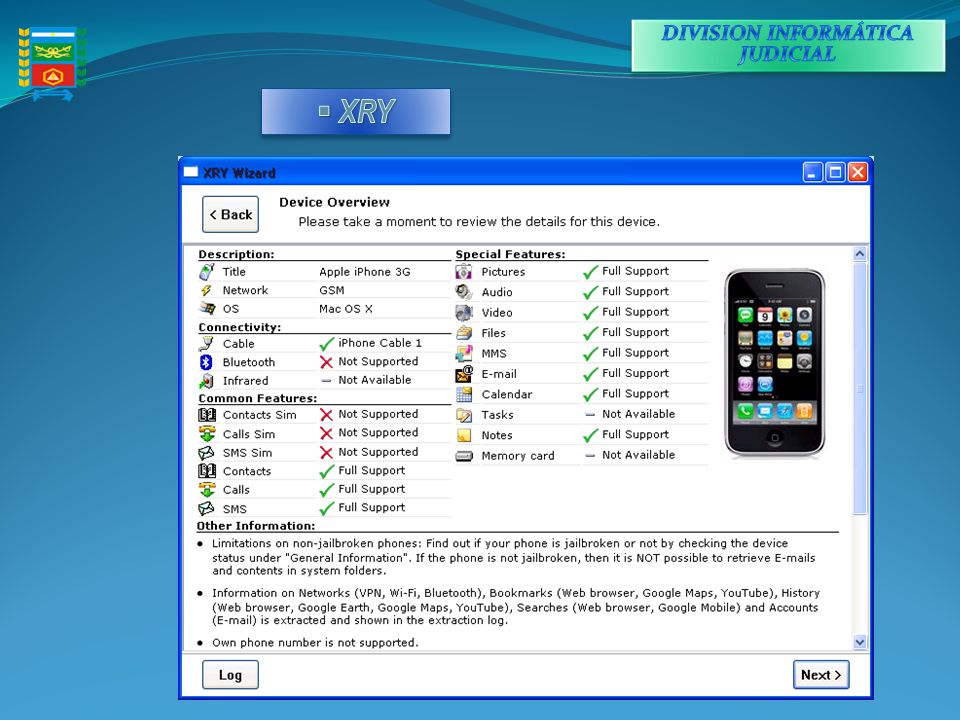Click the Contacts book icon

207,471
